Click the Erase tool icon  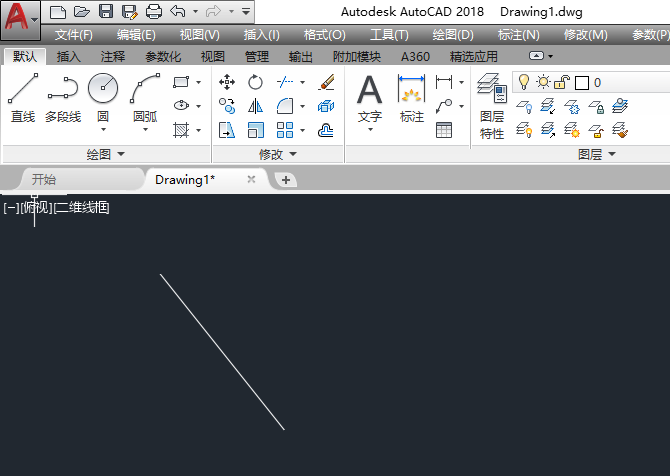tap(326, 82)
